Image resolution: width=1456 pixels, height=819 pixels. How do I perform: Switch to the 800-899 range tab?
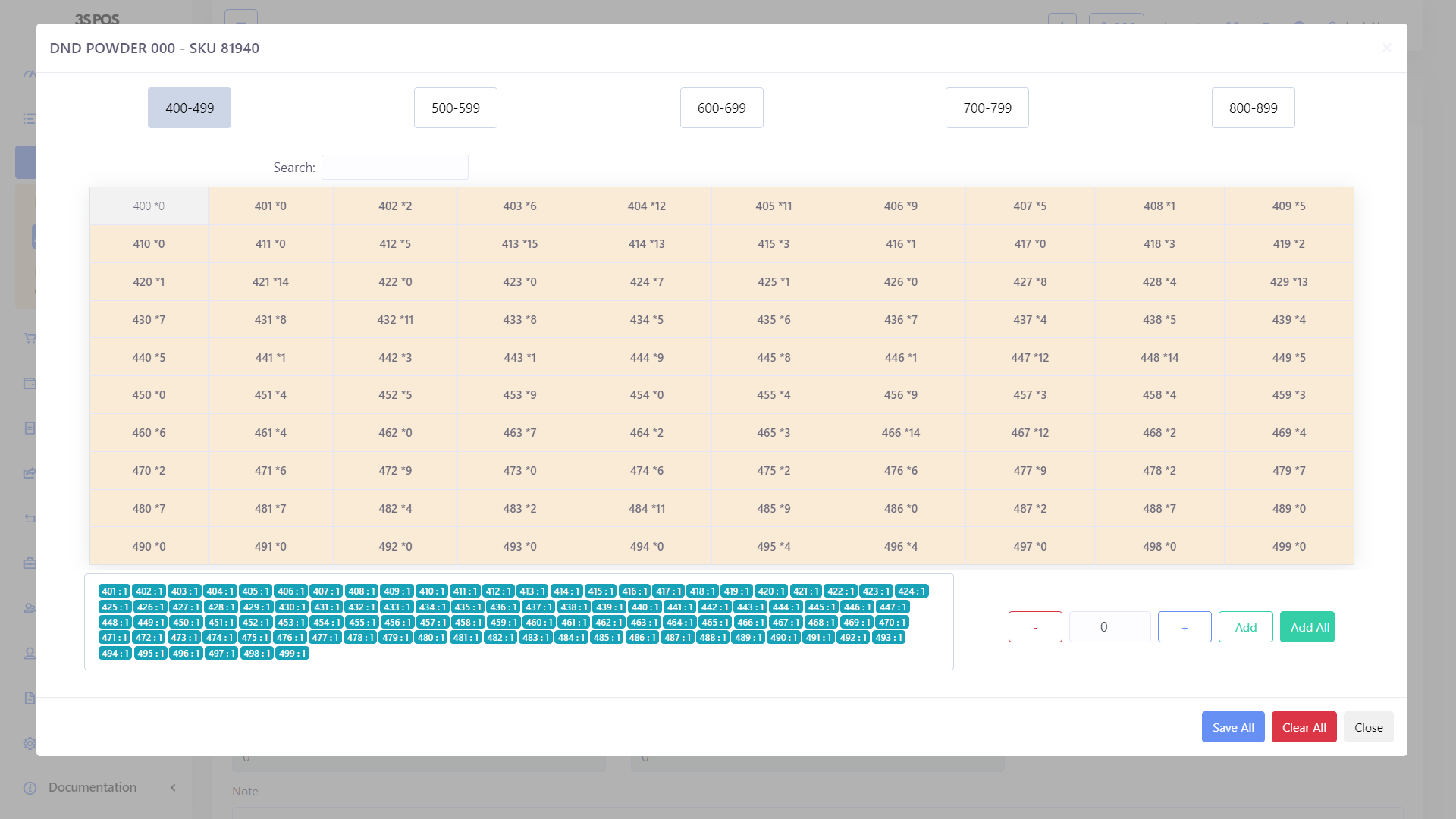1253,108
